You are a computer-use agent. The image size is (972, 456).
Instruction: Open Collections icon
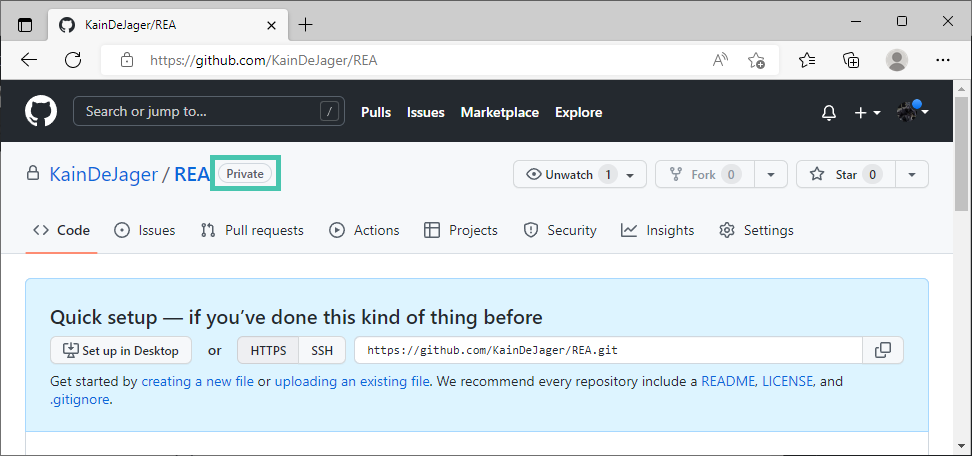point(851,60)
